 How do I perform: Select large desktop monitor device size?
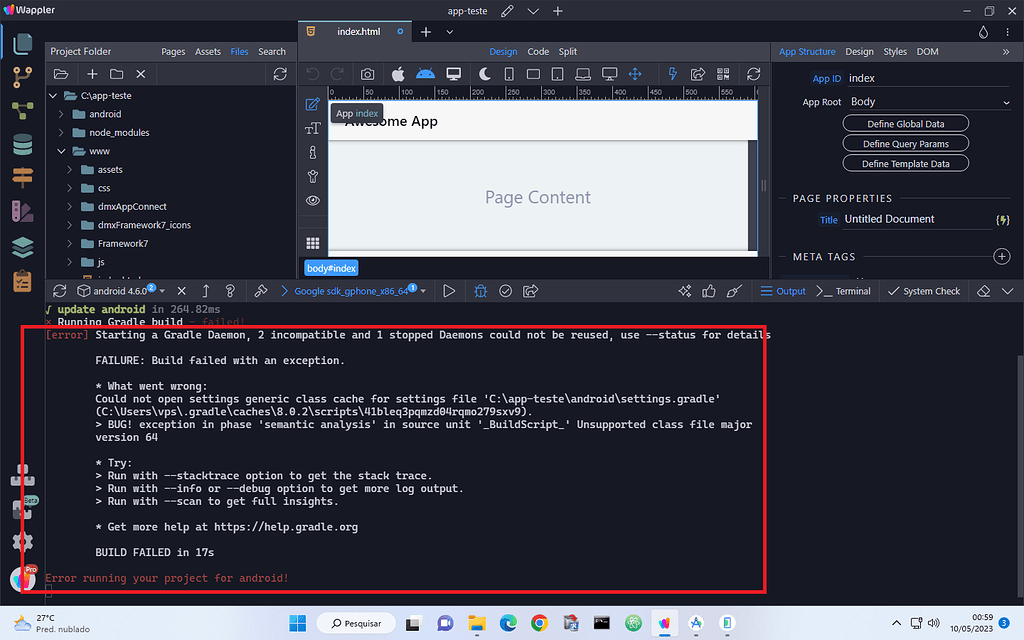609,74
